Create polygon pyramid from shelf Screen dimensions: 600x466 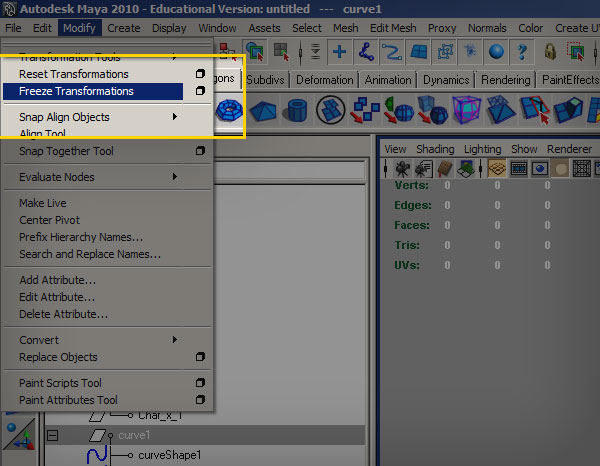click(x=263, y=111)
